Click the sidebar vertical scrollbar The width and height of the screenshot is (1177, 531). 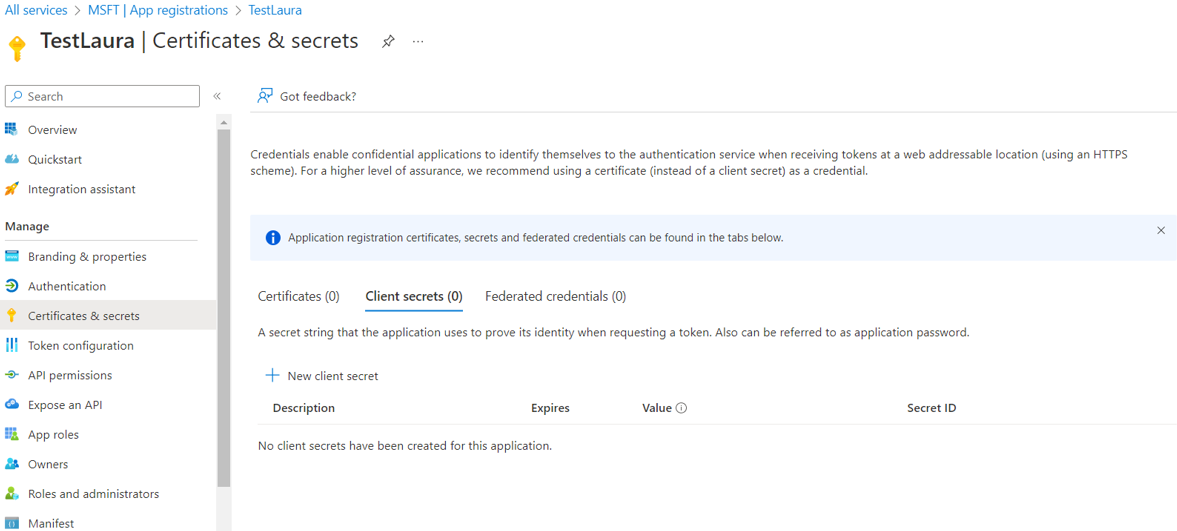coord(224,309)
